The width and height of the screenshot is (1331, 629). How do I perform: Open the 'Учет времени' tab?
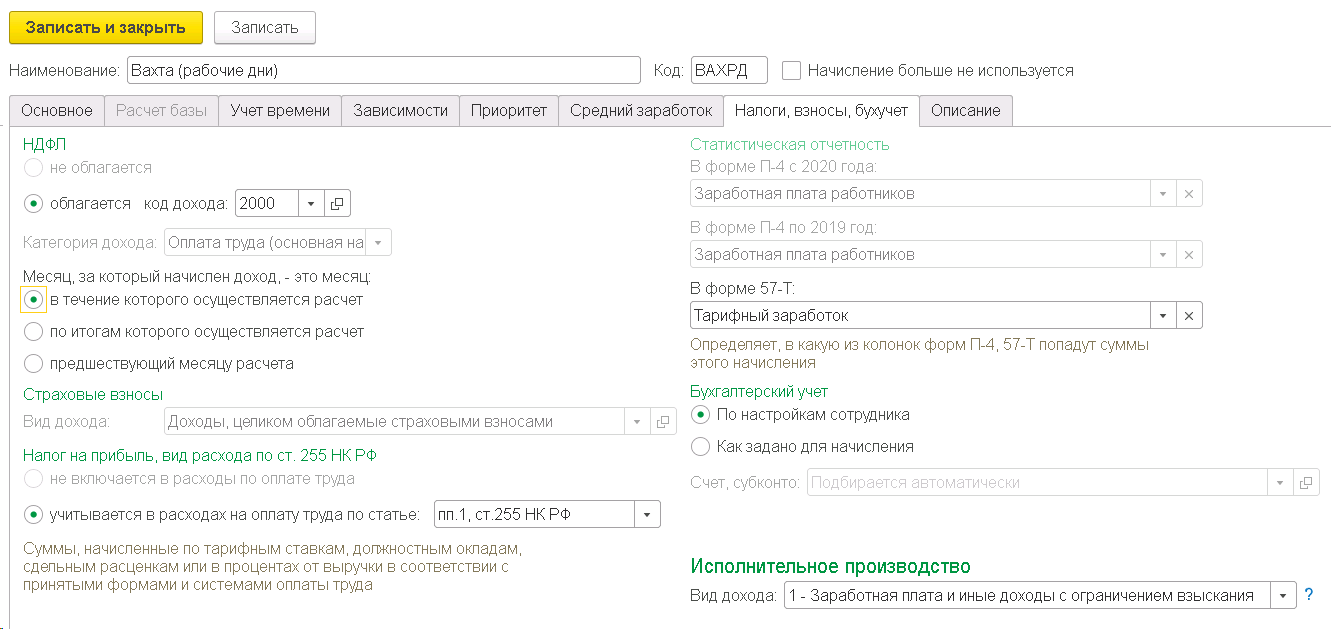(280, 111)
